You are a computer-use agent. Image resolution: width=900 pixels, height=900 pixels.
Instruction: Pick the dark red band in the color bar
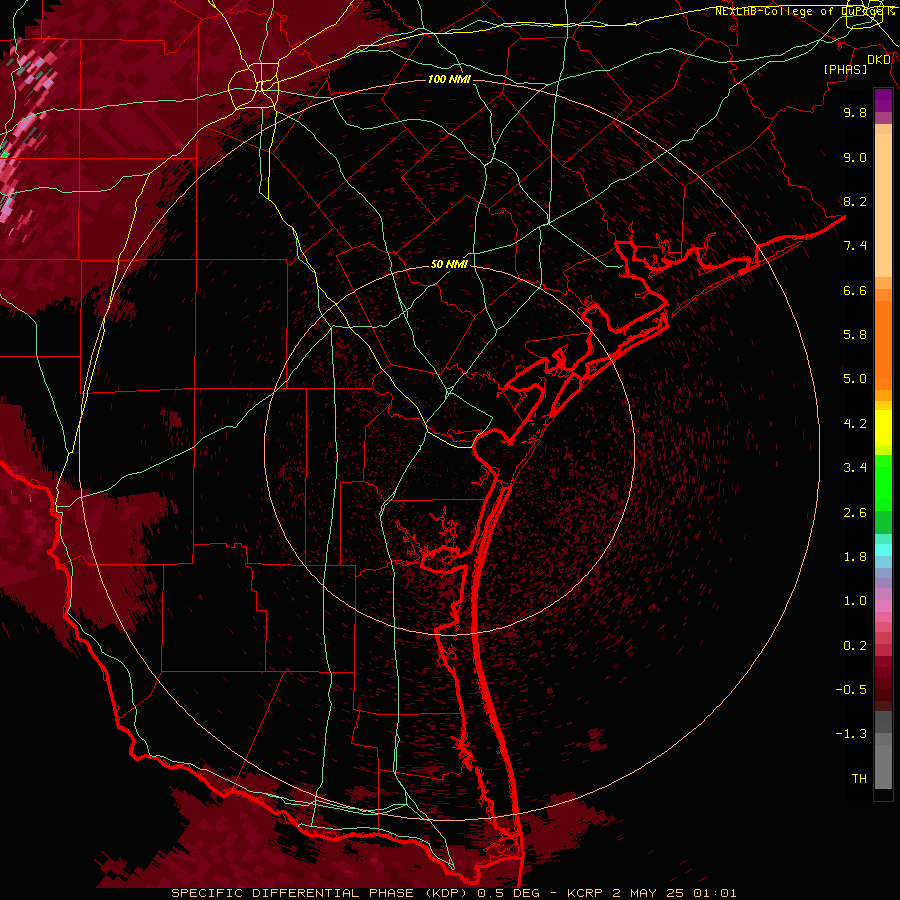(x=883, y=678)
